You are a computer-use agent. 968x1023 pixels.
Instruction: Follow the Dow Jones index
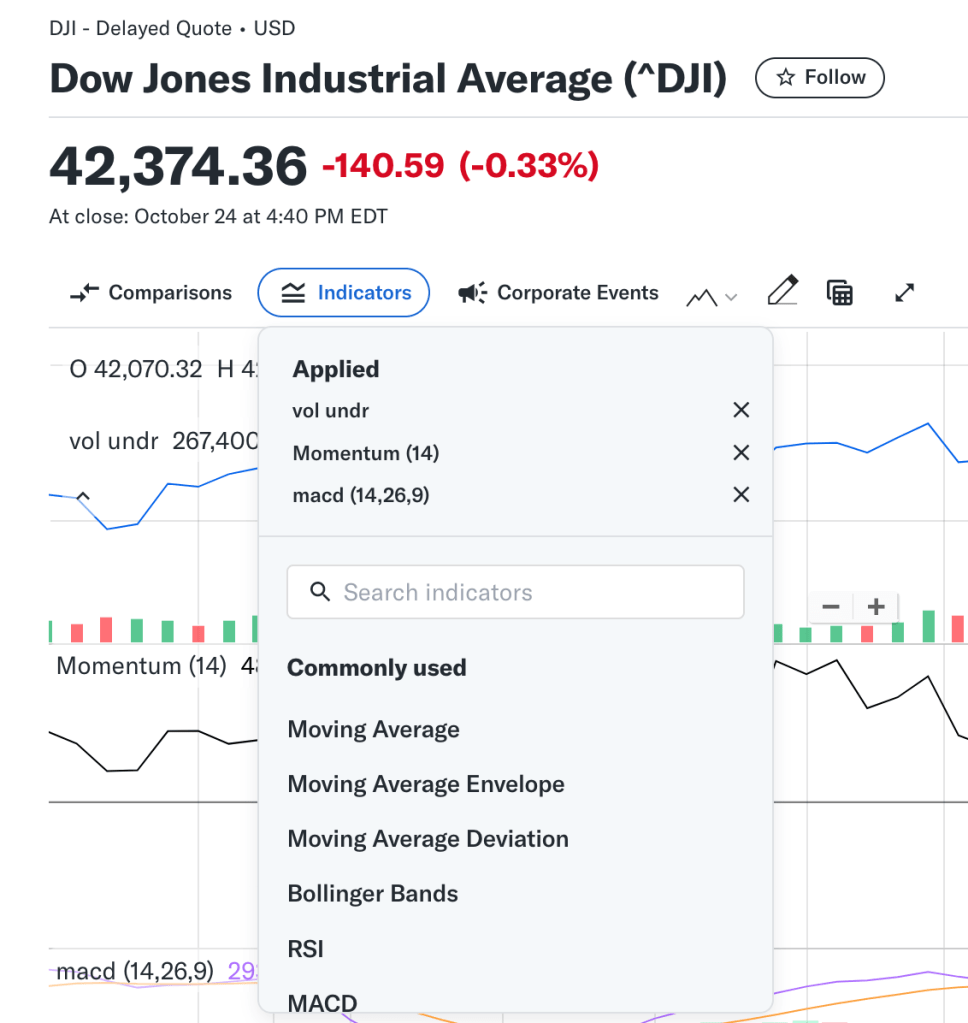point(819,78)
